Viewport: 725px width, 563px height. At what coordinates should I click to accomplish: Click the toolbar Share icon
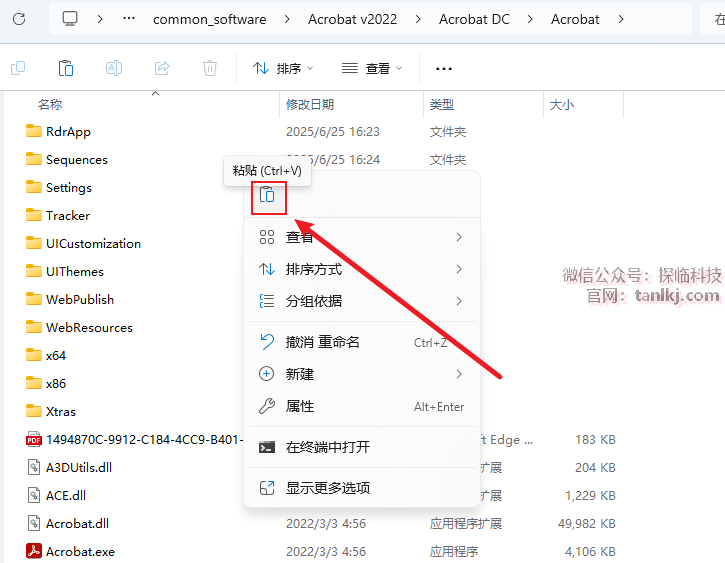(x=162, y=68)
